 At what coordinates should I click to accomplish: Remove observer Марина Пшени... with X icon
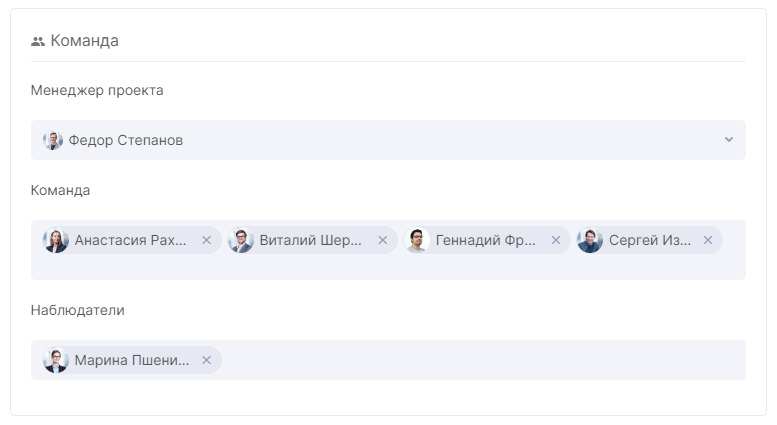207,360
